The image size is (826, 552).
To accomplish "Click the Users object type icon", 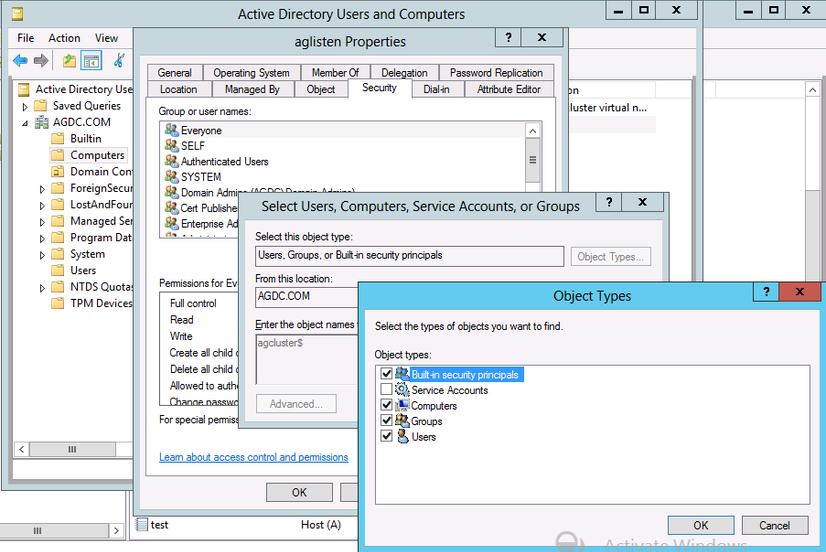I will click(402, 436).
